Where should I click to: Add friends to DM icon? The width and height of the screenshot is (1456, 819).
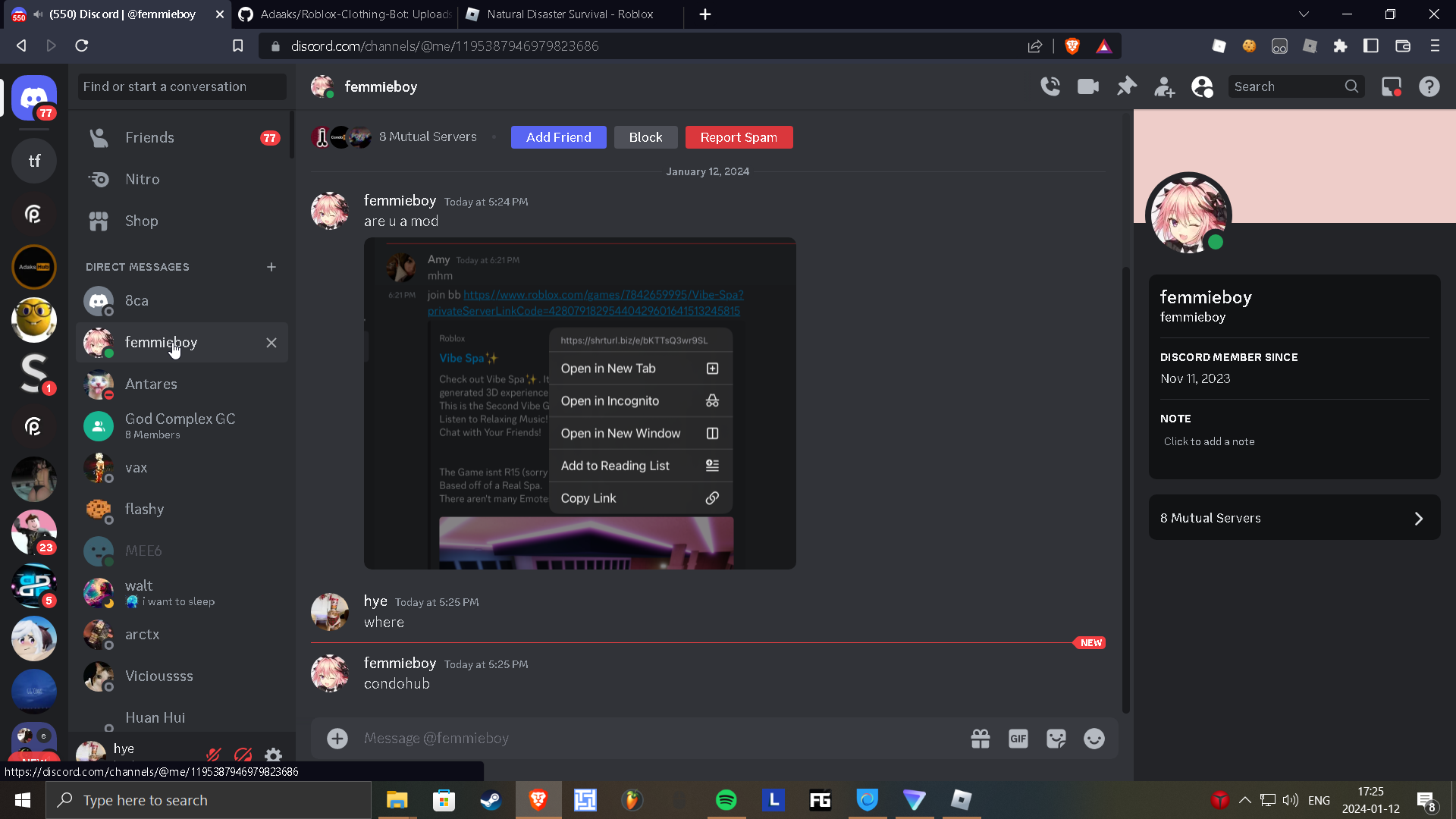[x=1164, y=87]
